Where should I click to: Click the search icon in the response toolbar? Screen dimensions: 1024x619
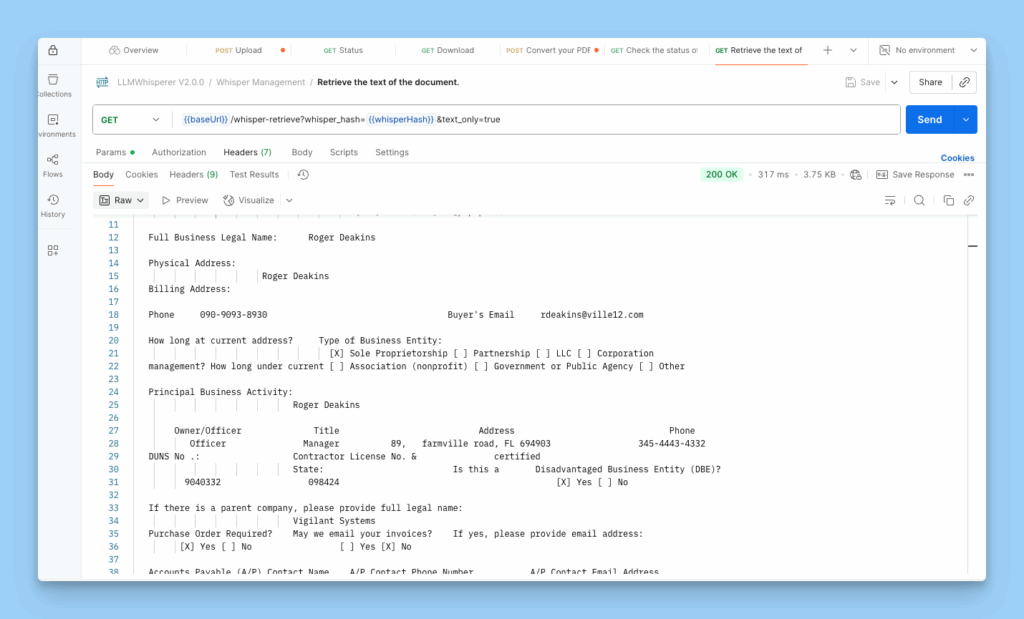919,200
